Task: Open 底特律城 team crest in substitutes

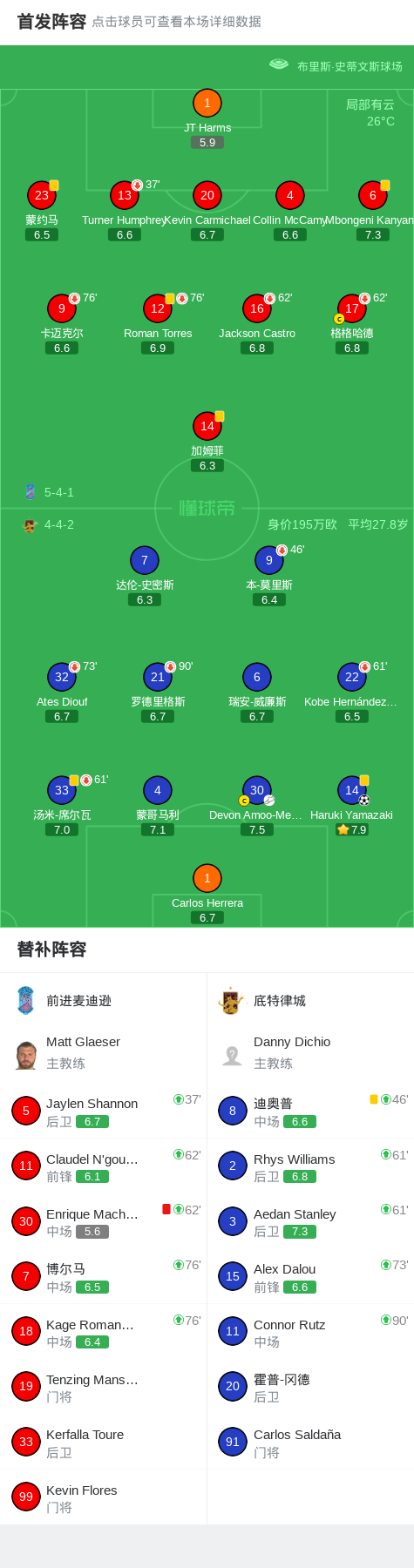Action: pyautogui.click(x=231, y=1001)
